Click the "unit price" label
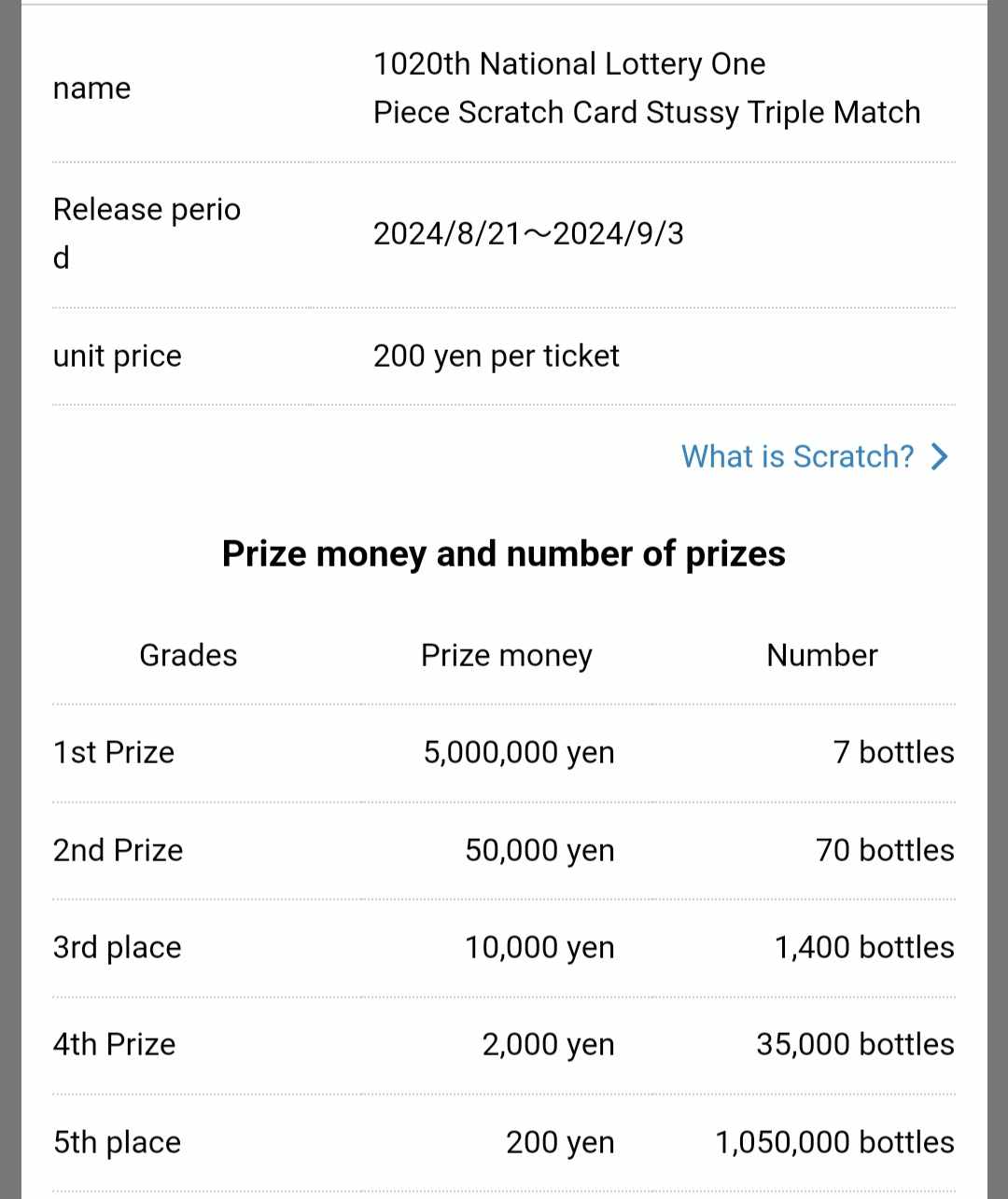This screenshot has height=1199, width=1008. [x=117, y=356]
